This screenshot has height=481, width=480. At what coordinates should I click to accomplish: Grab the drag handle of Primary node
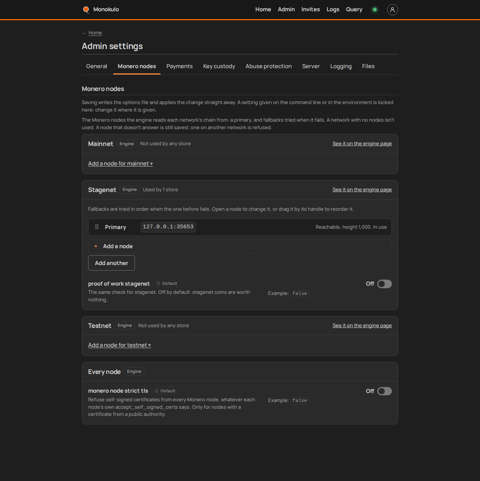pyautogui.click(x=97, y=227)
